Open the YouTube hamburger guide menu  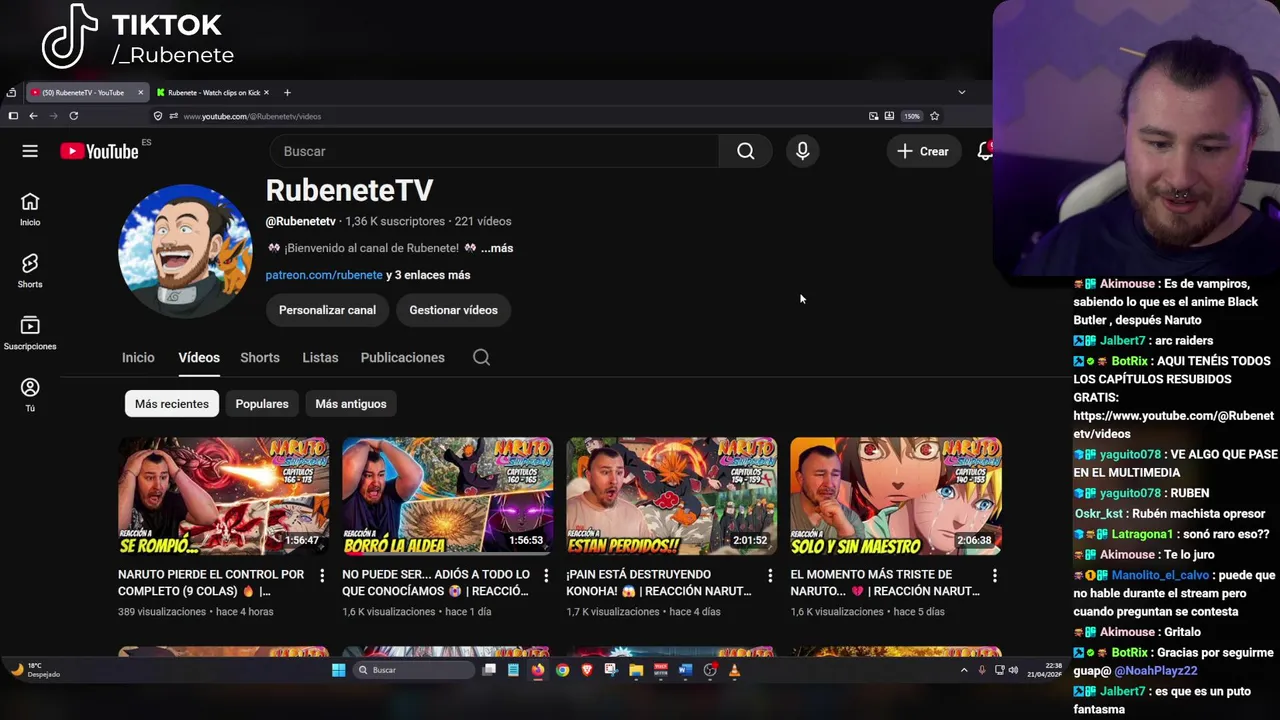point(30,151)
